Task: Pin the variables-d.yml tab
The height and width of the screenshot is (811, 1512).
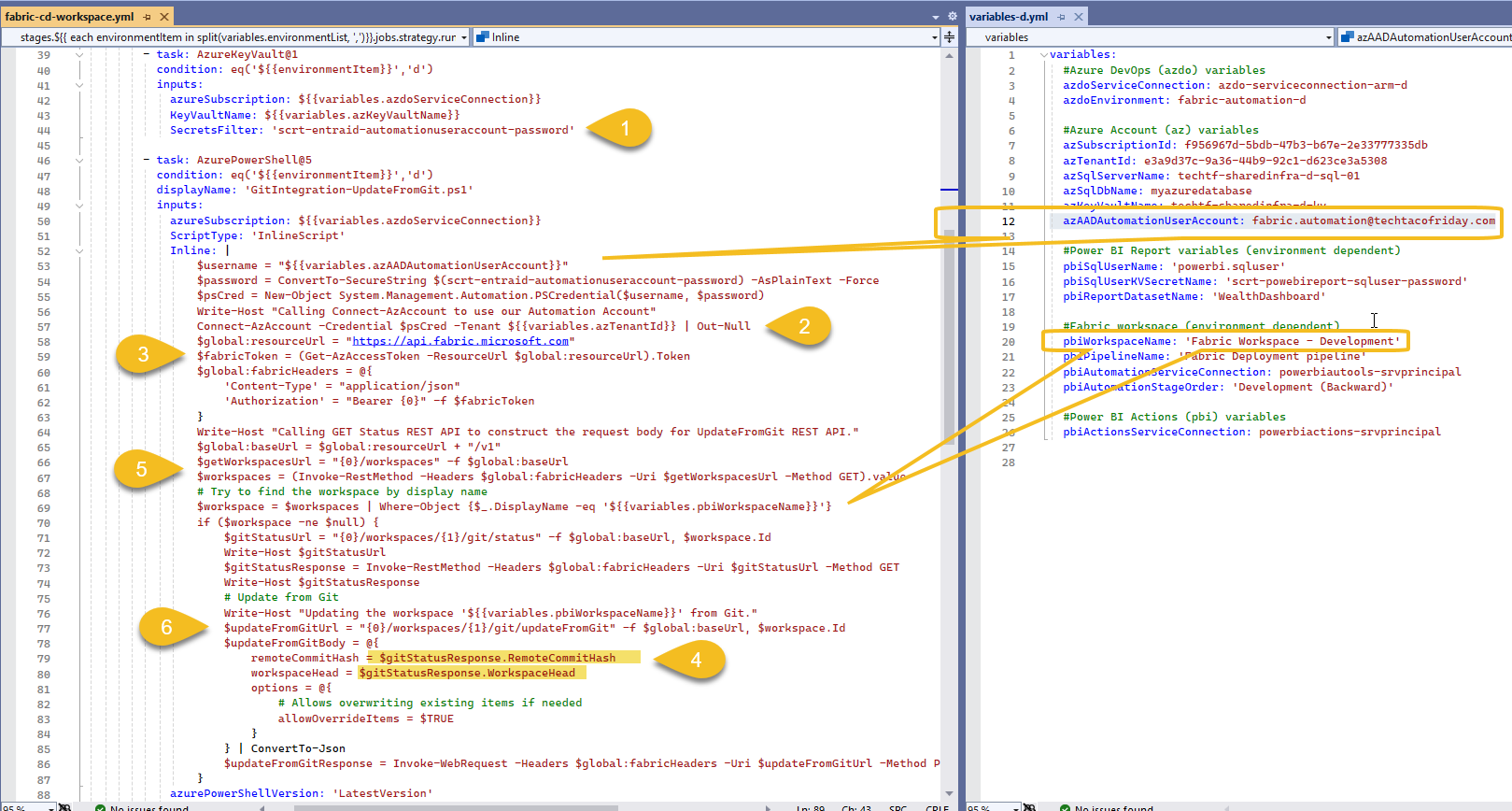Action: 1062,17
